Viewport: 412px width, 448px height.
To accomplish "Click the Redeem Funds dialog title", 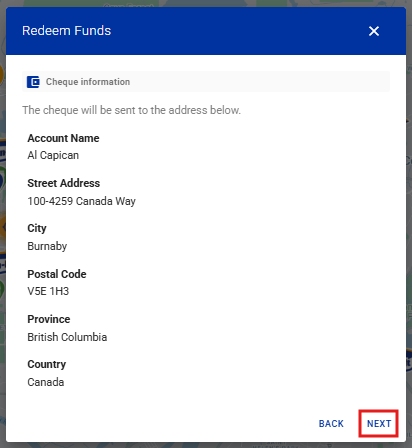I will pos(66,31).
